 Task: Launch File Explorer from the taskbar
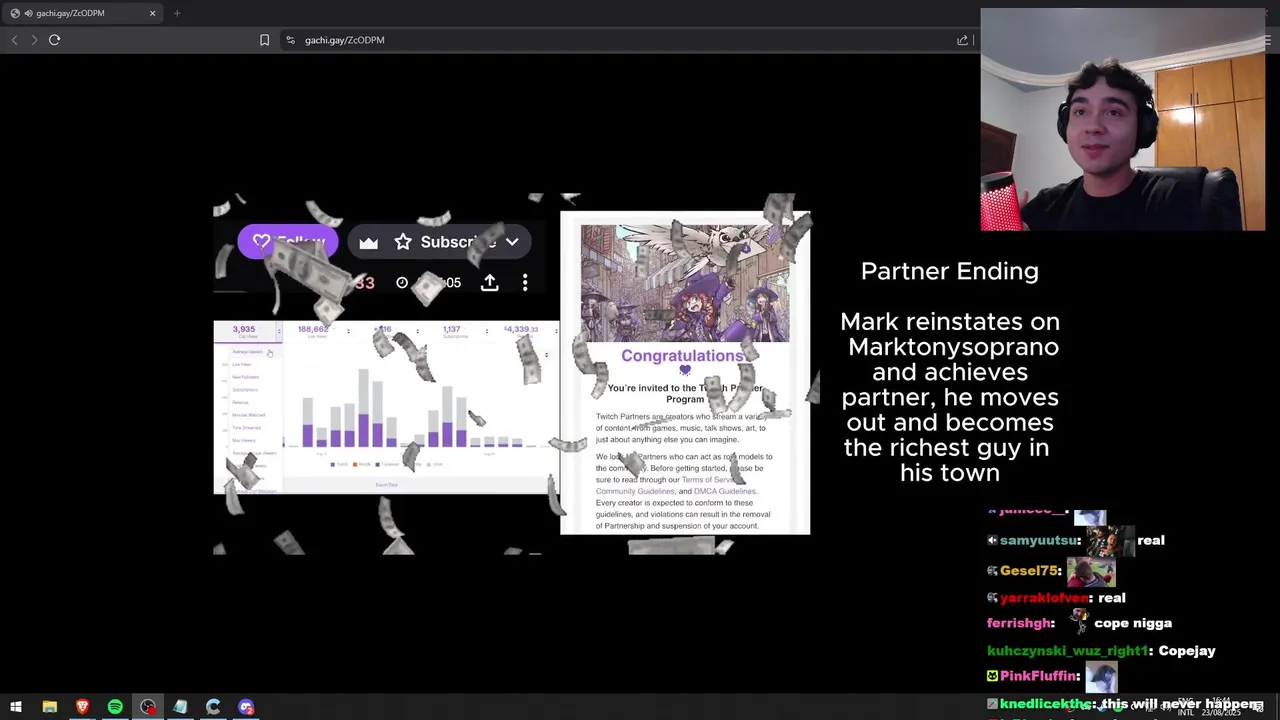point(49,707)
